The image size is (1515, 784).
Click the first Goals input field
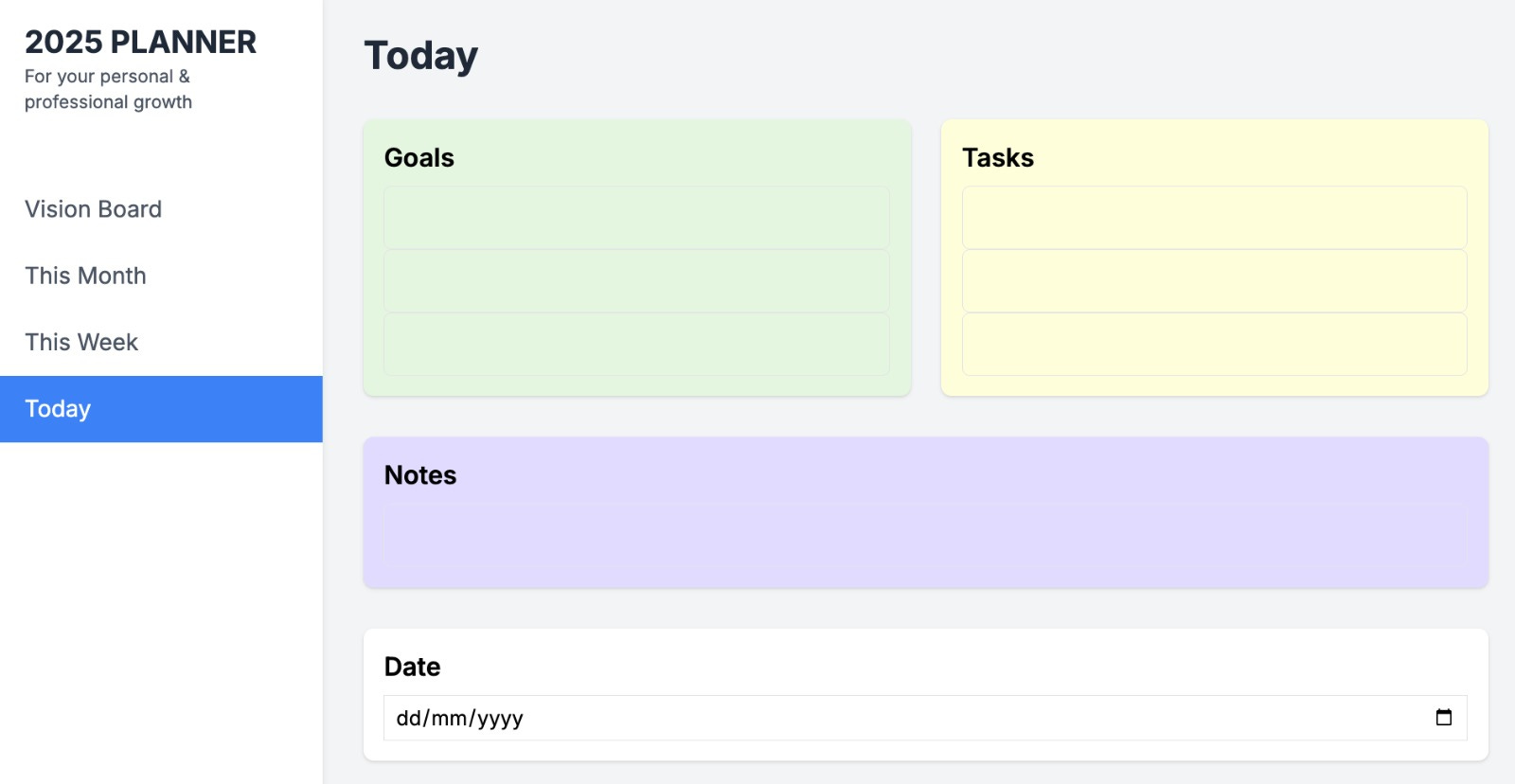(x=636, y=218)
